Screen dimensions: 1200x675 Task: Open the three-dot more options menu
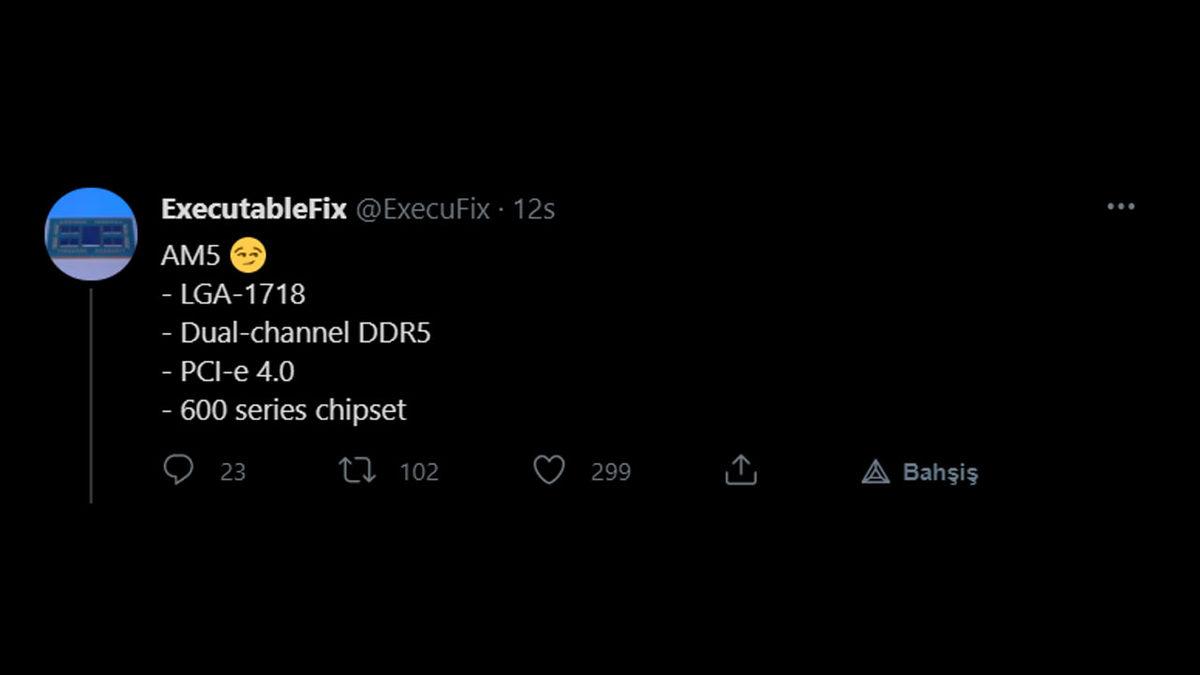pyautogui.click(x=1120, y=207)
